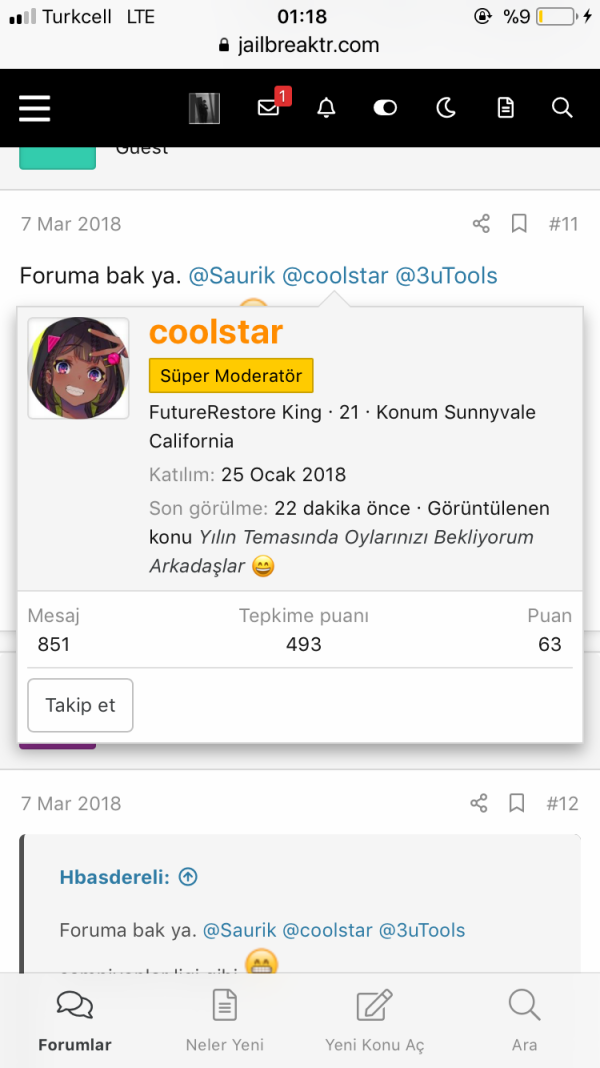Open the Yeni Konu Aç tab

(374, 1020)
